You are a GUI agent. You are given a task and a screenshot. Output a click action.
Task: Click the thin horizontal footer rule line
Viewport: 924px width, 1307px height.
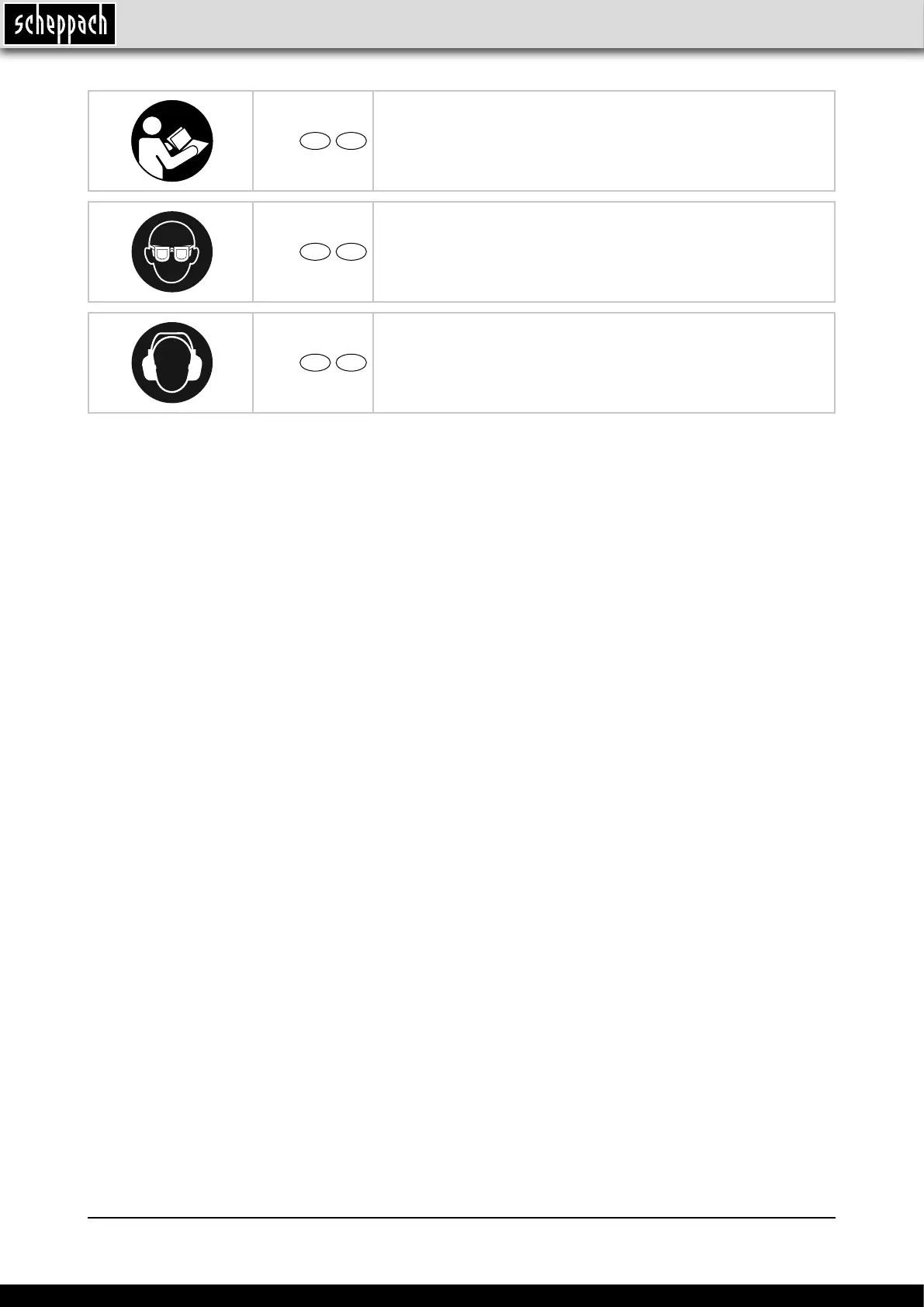[x=462, y=1218]
